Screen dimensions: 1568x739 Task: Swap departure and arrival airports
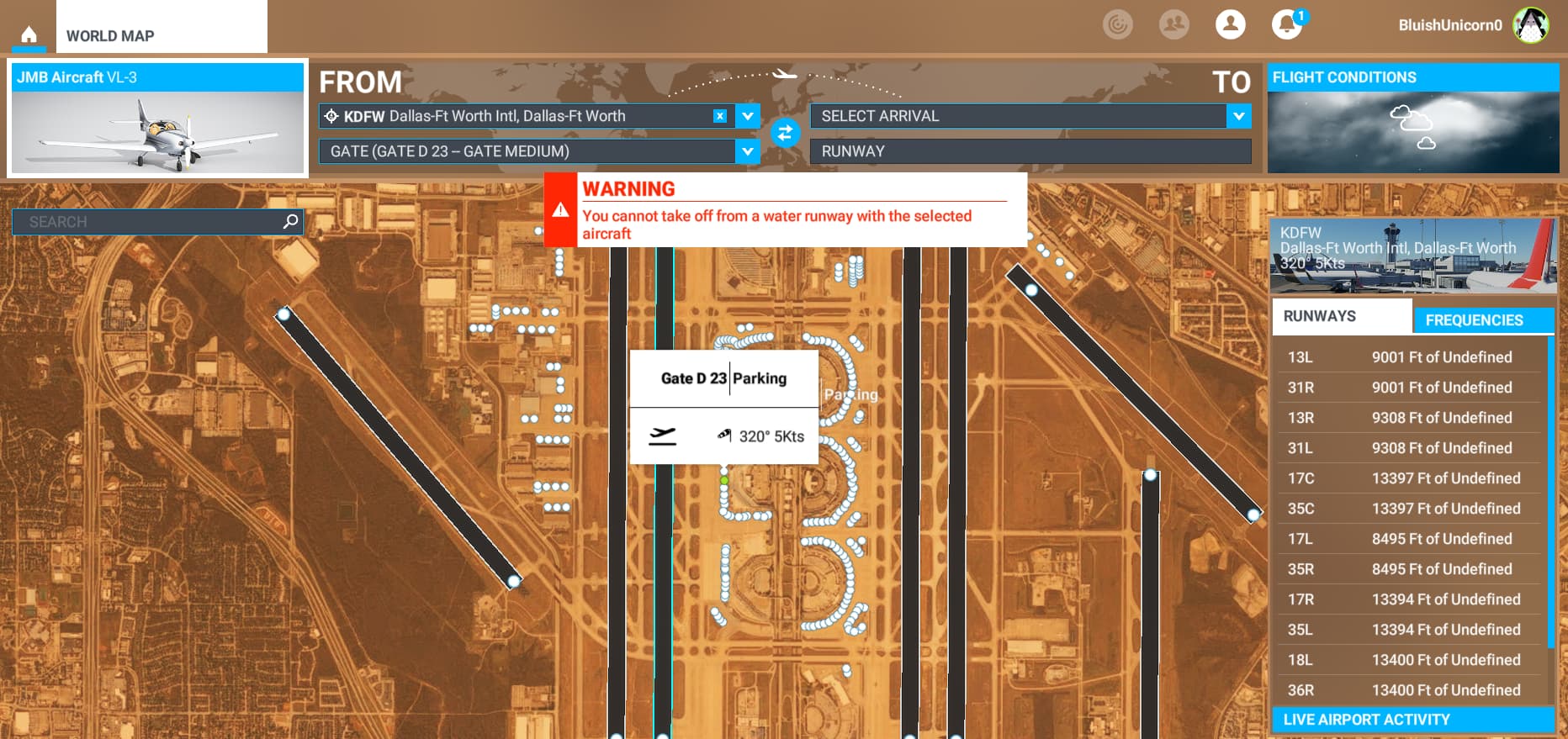(785, 133)
